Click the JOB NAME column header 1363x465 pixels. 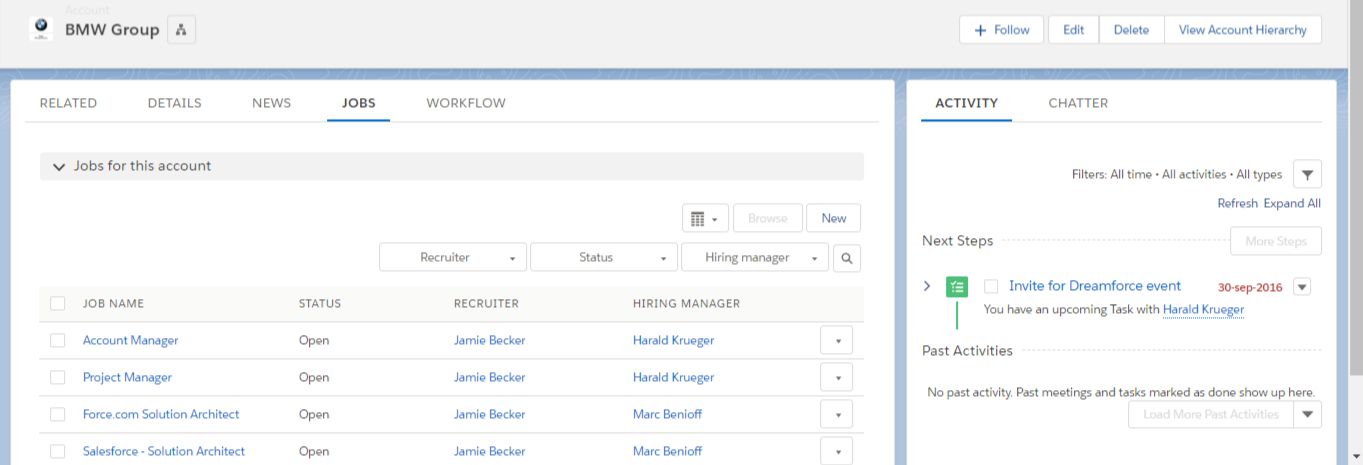coord(114,304)
